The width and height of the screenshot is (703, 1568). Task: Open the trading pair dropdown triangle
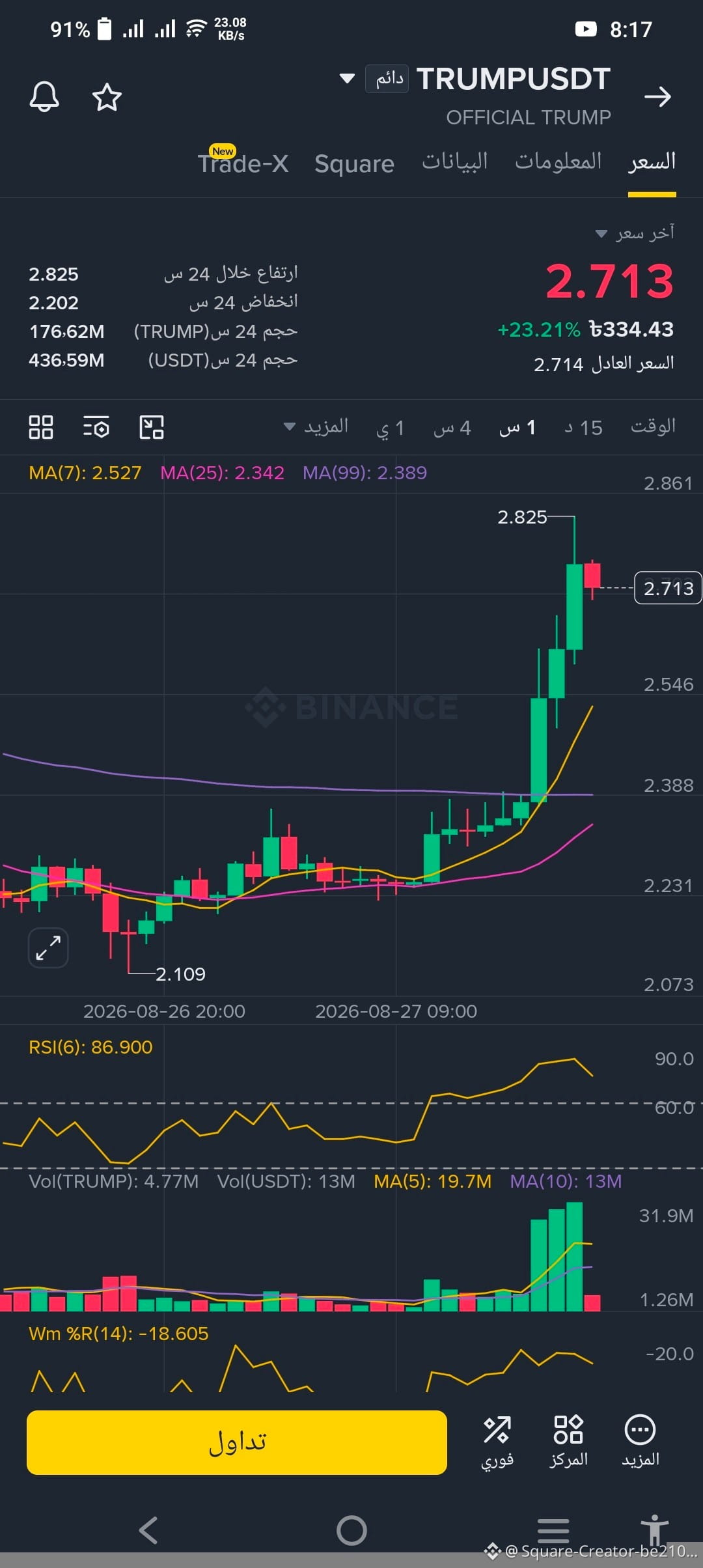tap(348, 79)
